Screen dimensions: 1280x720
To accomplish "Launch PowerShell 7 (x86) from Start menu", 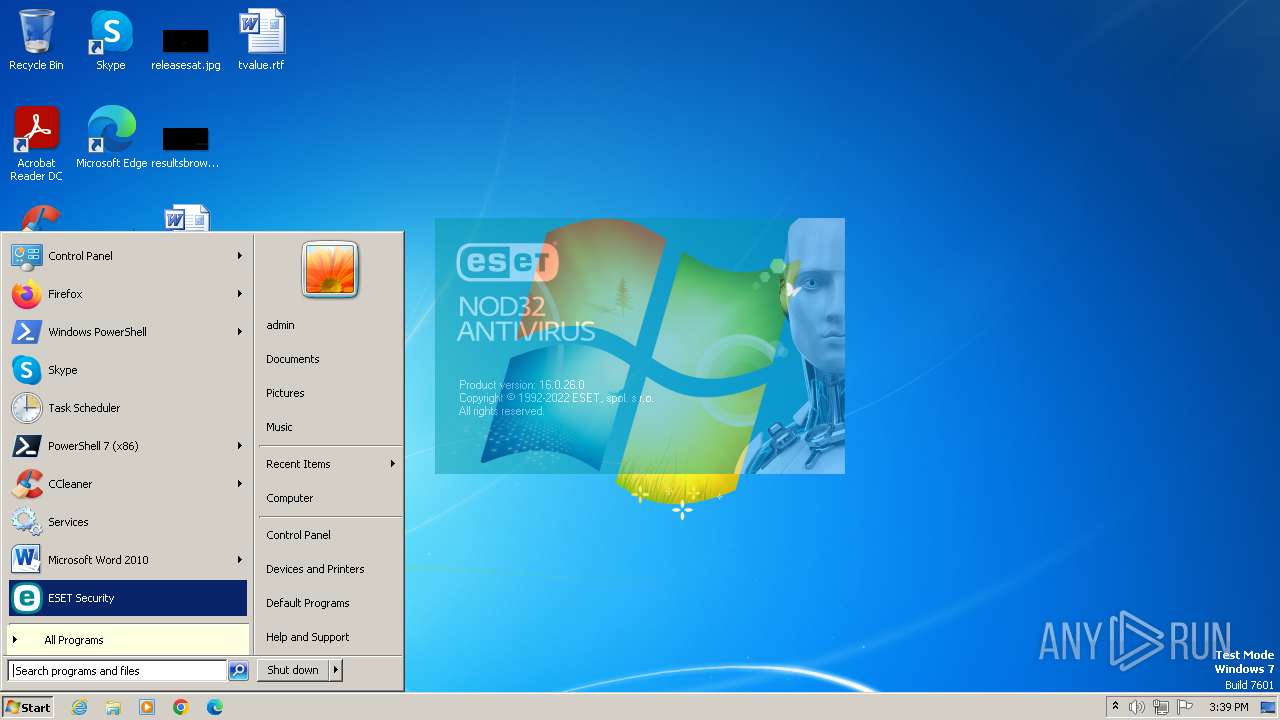I will pos(128,446).
